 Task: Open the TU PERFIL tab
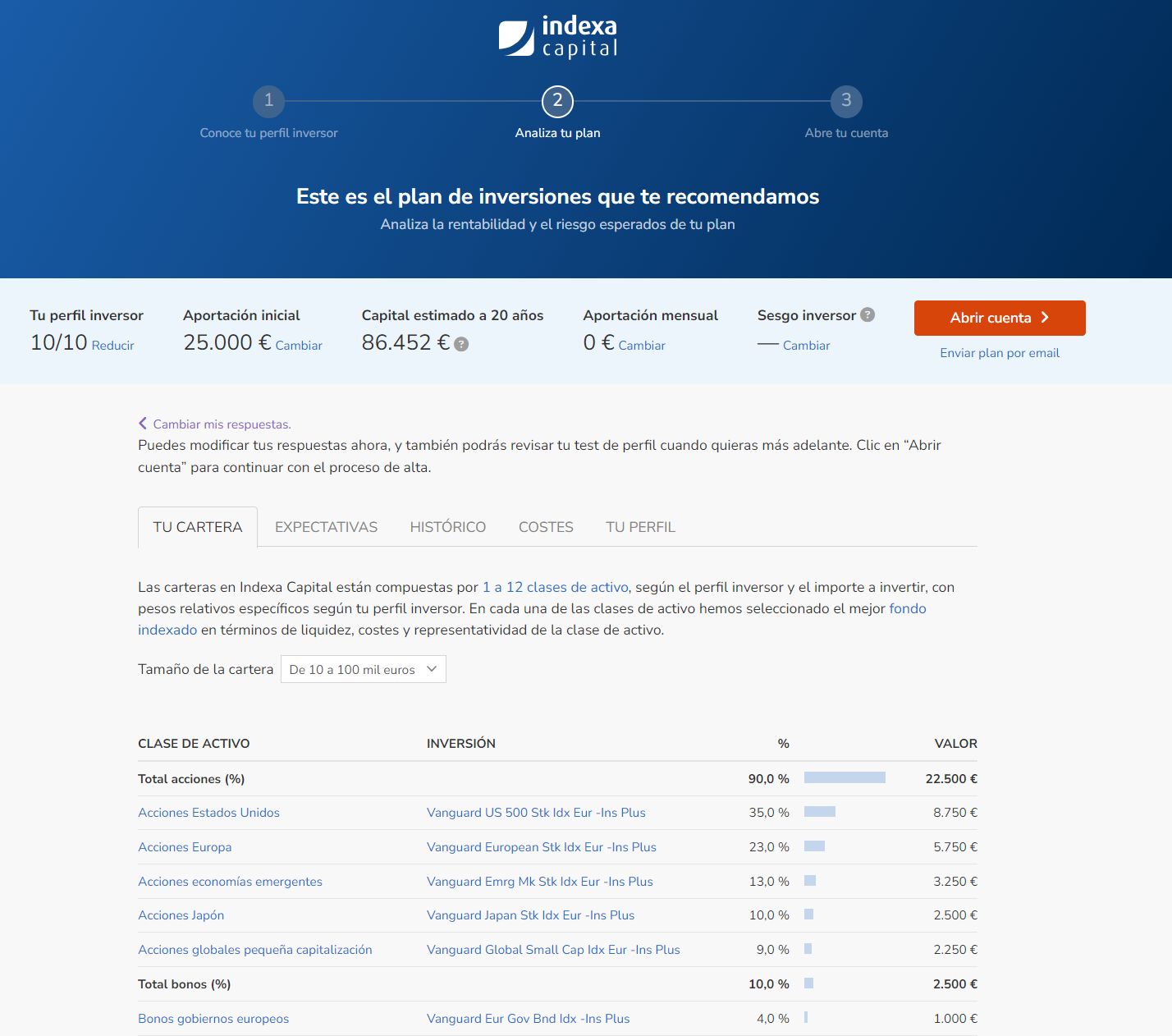coord(640,527)
